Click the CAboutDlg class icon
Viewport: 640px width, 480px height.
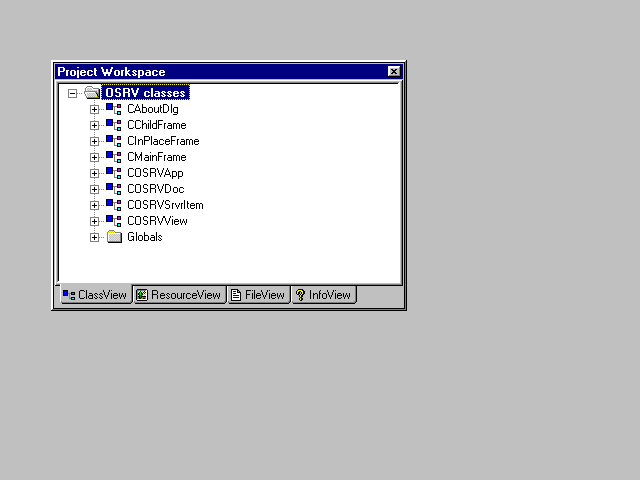click(x=113, y=109)
